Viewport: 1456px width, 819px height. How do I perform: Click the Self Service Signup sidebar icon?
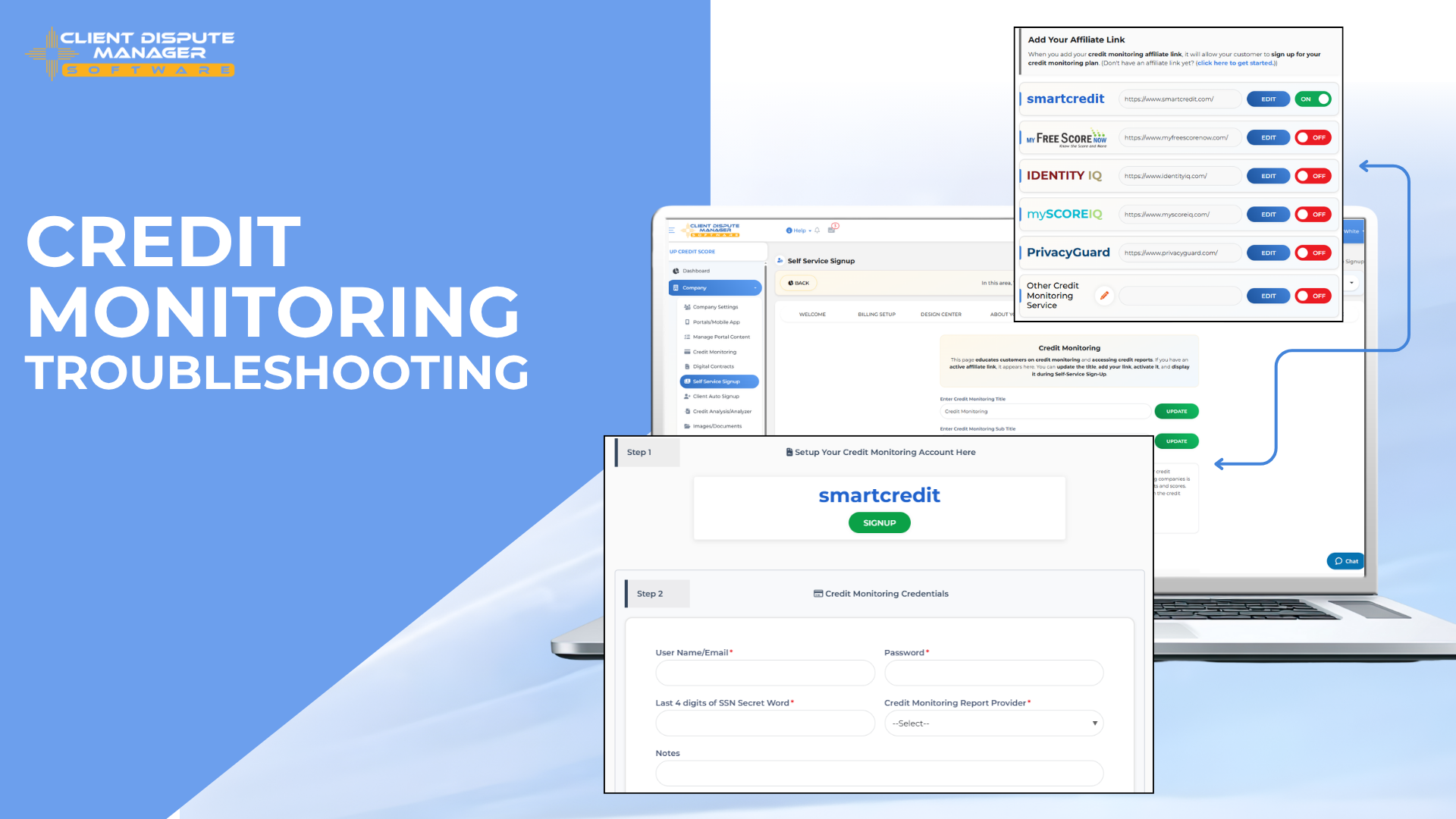687,381
